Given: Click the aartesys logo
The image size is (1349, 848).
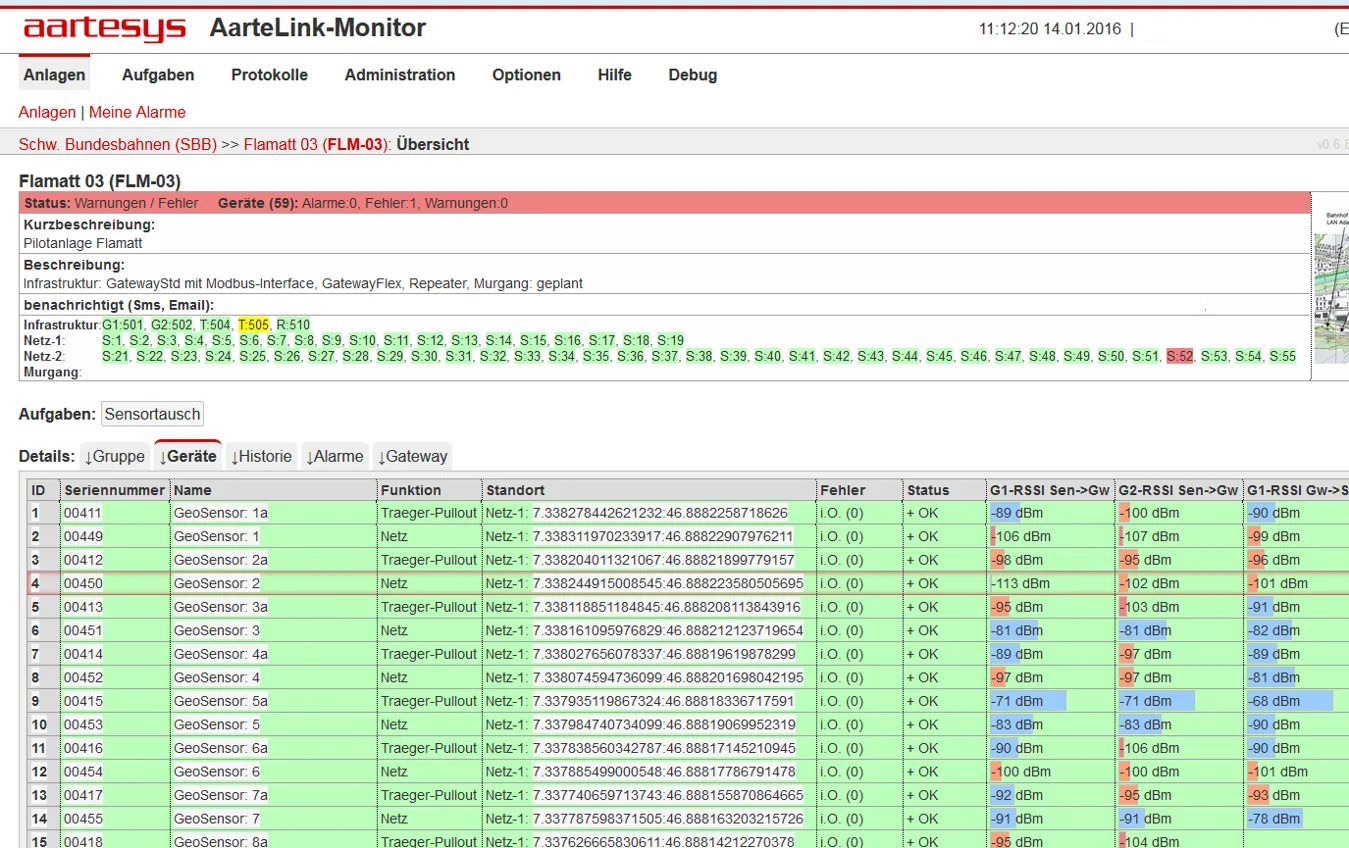Looking at the screenshot, I should pyautogui.click(x=105, y=28).
